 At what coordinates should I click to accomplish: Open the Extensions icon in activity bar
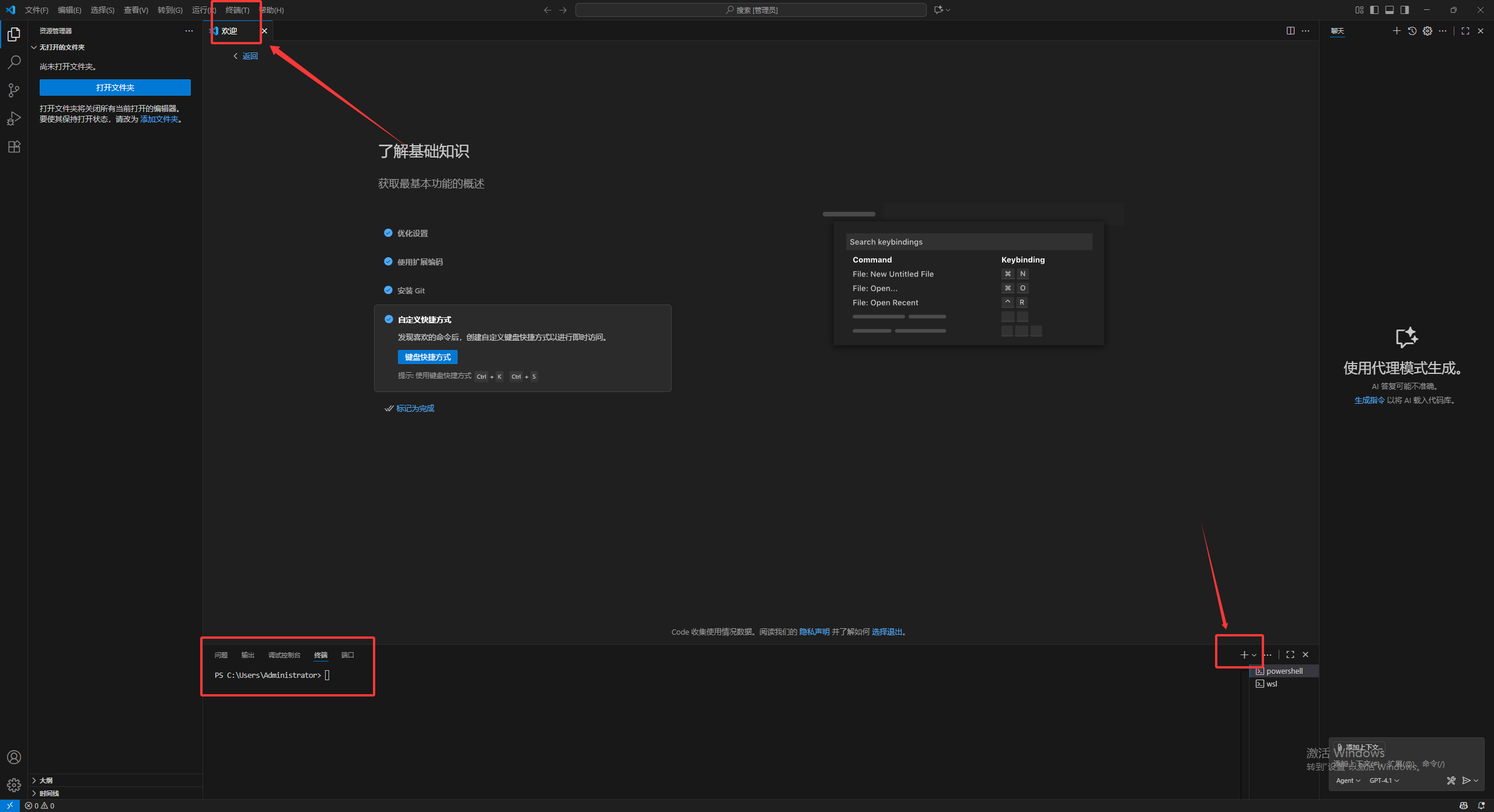tap(14, 146)
